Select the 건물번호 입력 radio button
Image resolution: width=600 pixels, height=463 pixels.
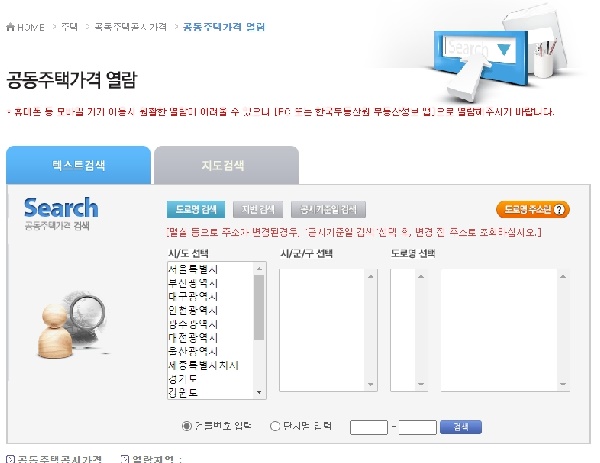click(x=186, y=426)
